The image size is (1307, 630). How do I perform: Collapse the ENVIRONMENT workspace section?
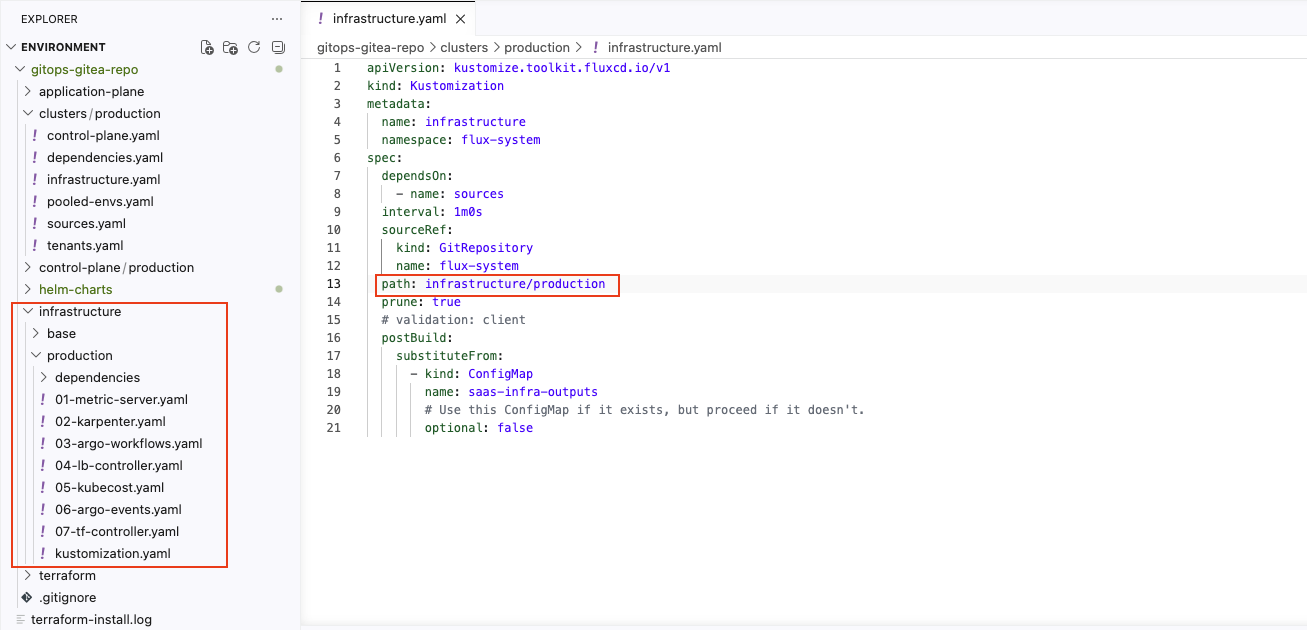pyautogui.click(x=62, y=47)
